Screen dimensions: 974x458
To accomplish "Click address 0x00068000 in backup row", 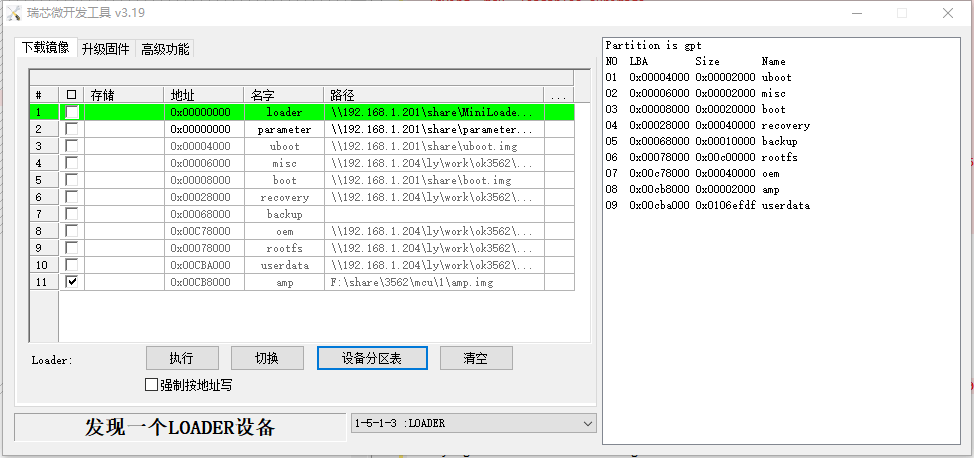I will pos(204,214).
